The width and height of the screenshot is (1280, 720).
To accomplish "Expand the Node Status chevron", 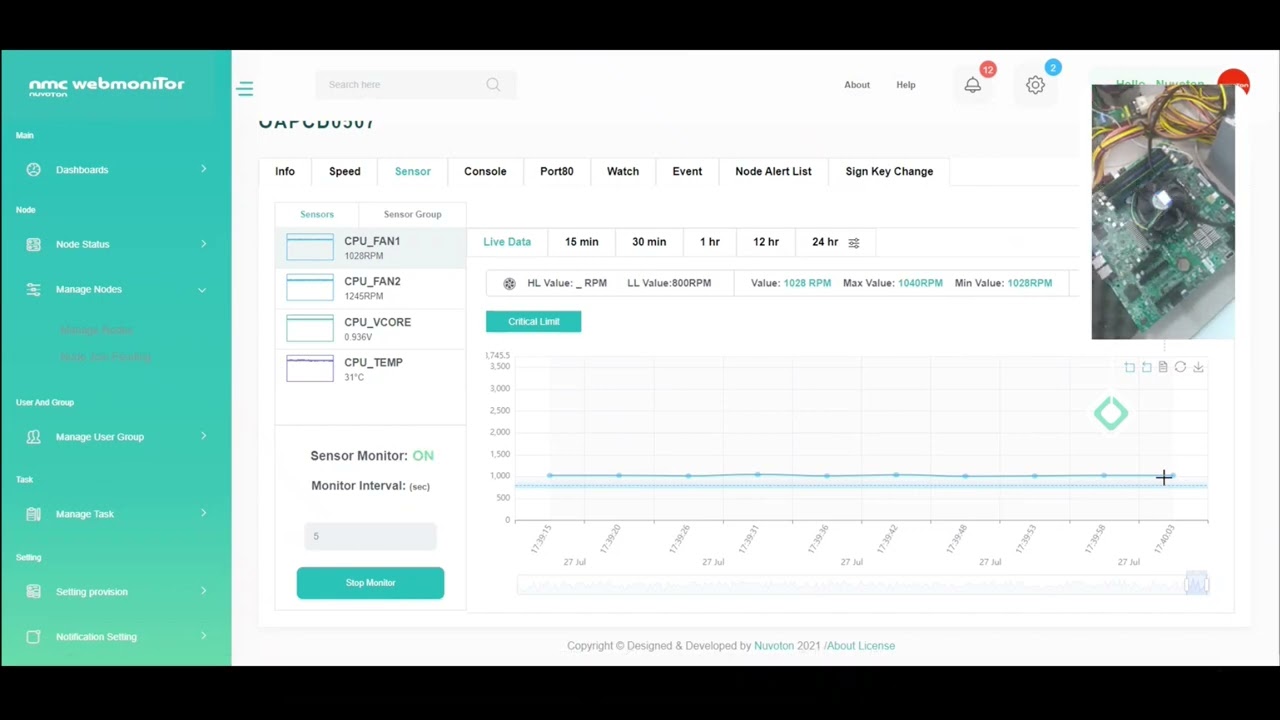I will tap(203, 244).
